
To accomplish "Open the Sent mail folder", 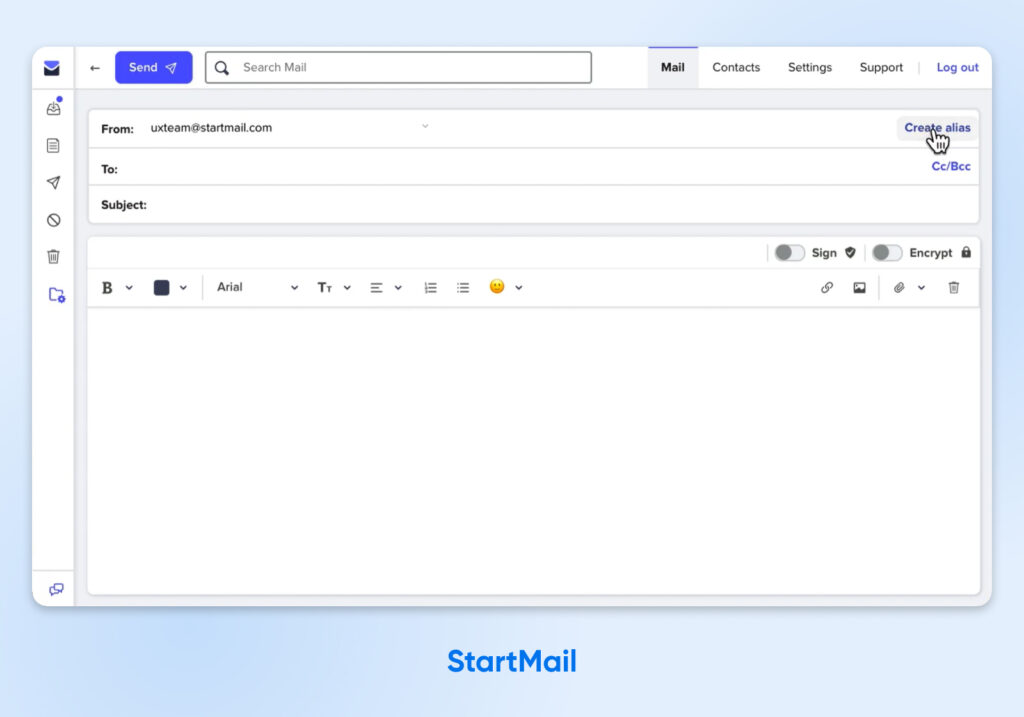I will pyautogui.click(x=55, y=182).
